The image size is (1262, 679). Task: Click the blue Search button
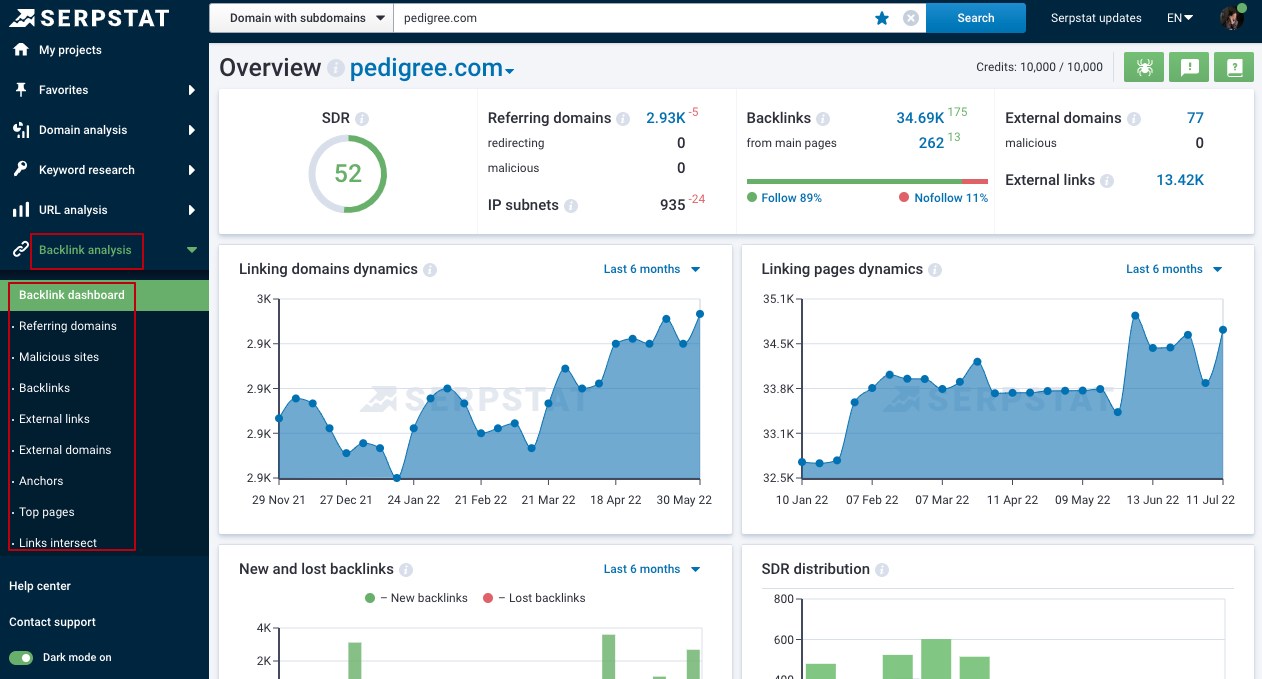point(976,18)
